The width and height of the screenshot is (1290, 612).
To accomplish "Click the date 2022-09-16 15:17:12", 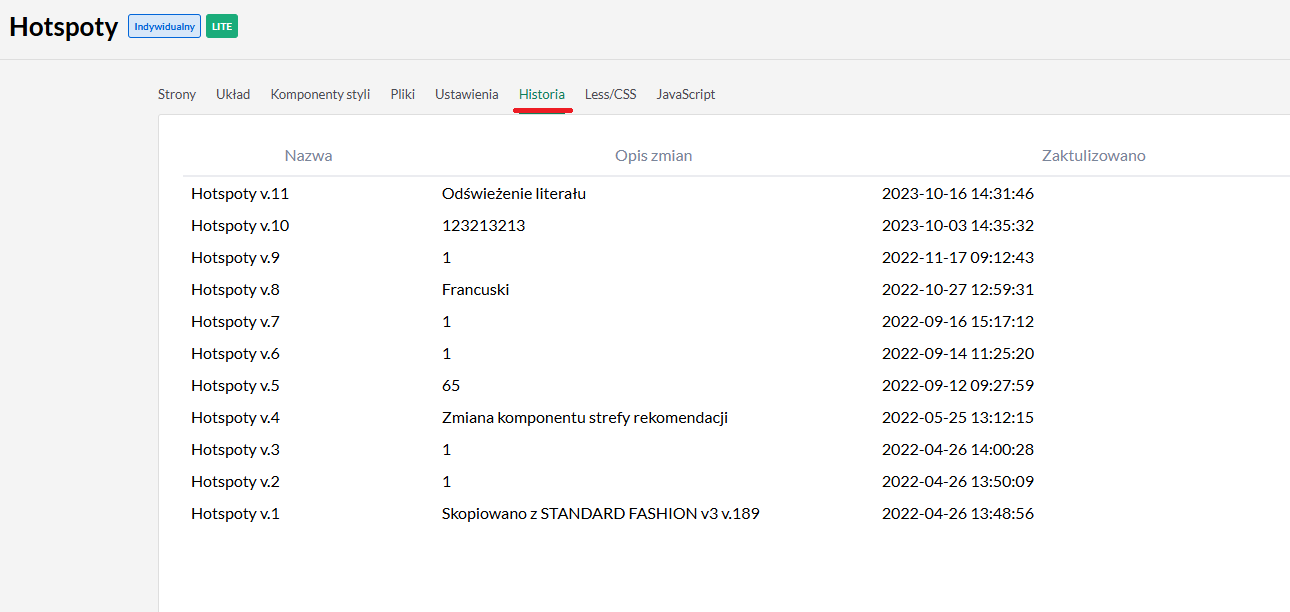I will click(x=958, y=322).
